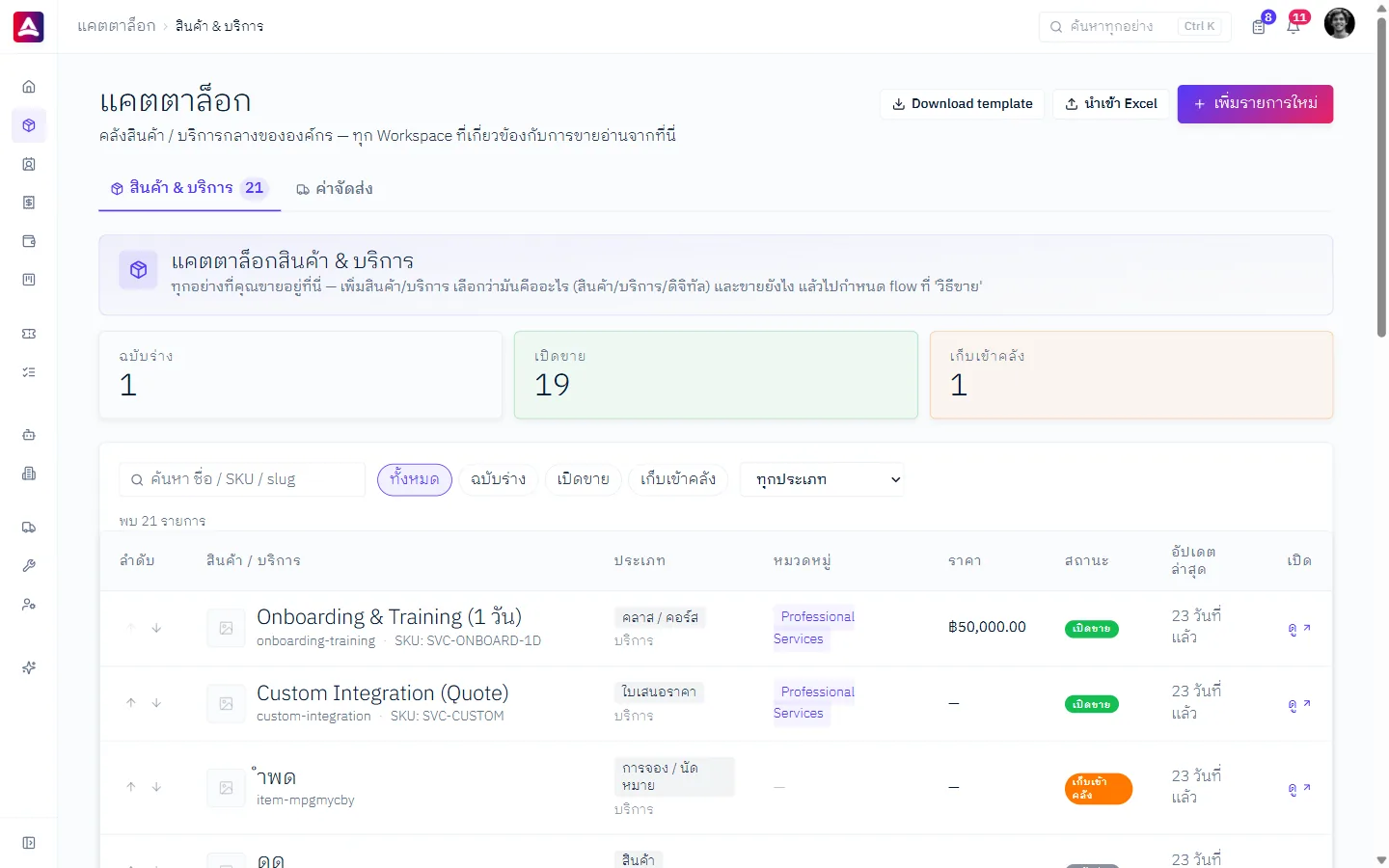Expand the ทุกประเภท type dropdown
The height and width of the screenshot is (868, 1389).
822,479
